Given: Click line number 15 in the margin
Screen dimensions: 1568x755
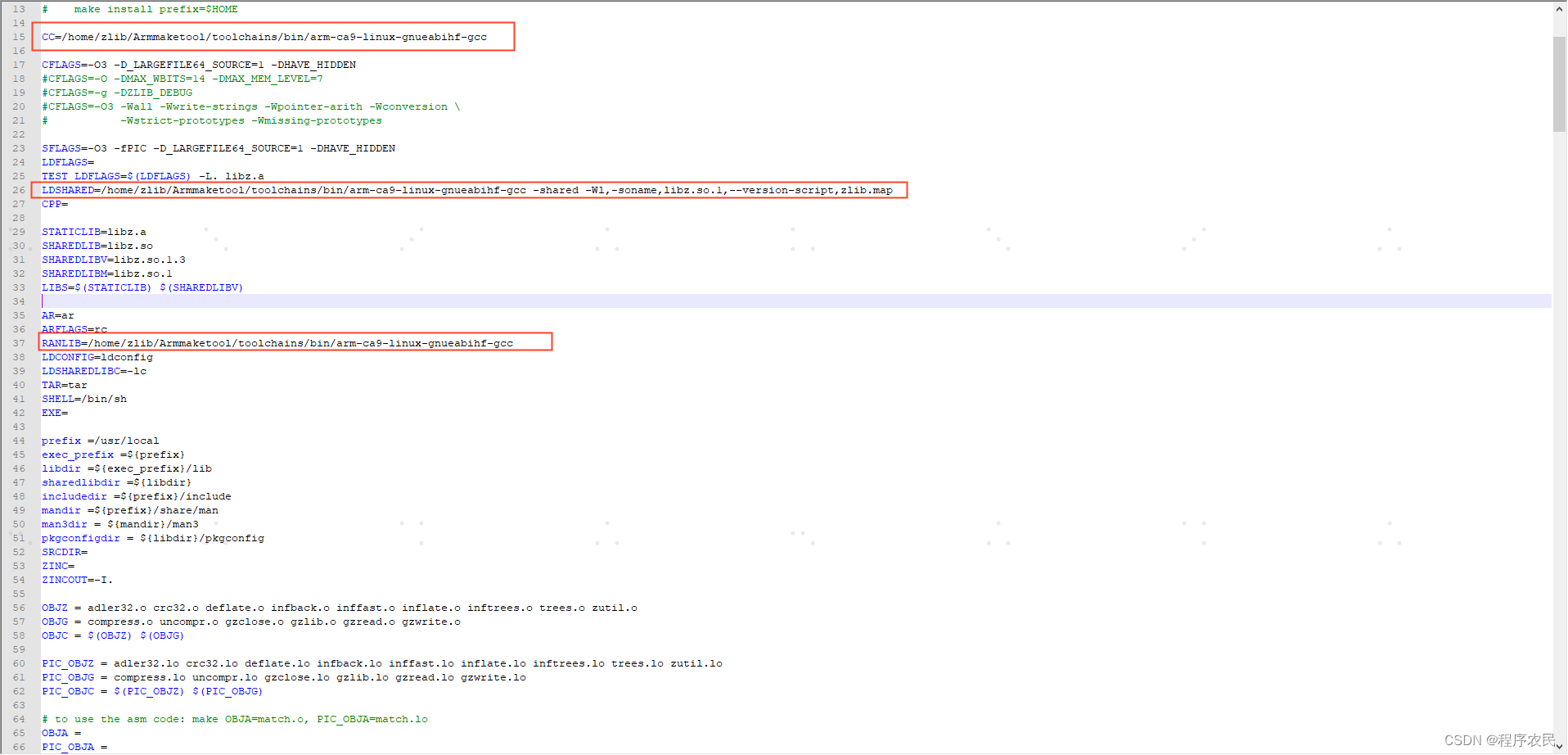Looking at the screenshot, I should [x=19, y=37].
